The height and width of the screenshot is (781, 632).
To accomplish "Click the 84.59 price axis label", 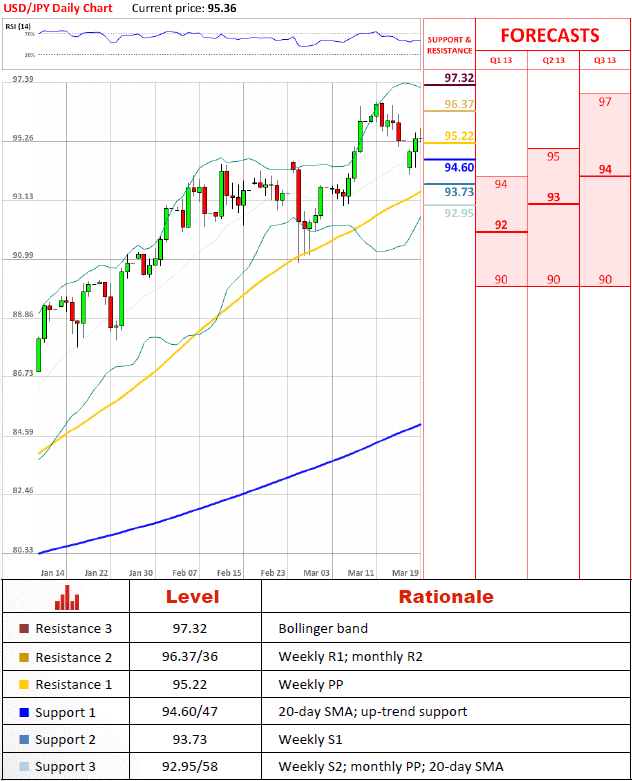I will (23, 432).
